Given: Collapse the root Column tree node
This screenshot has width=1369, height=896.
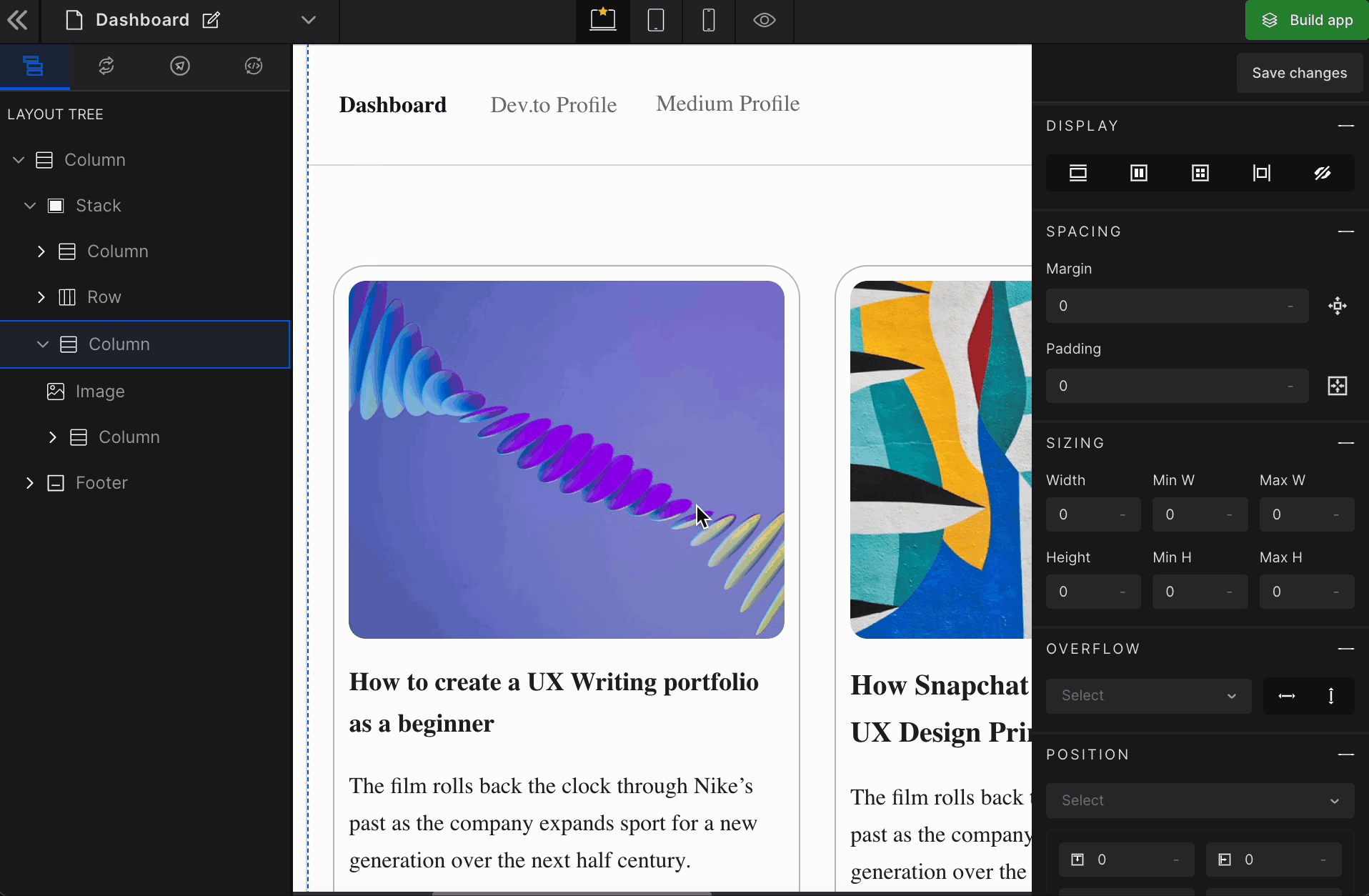Looking at the screenshot, I should click(x=19, y=160).
